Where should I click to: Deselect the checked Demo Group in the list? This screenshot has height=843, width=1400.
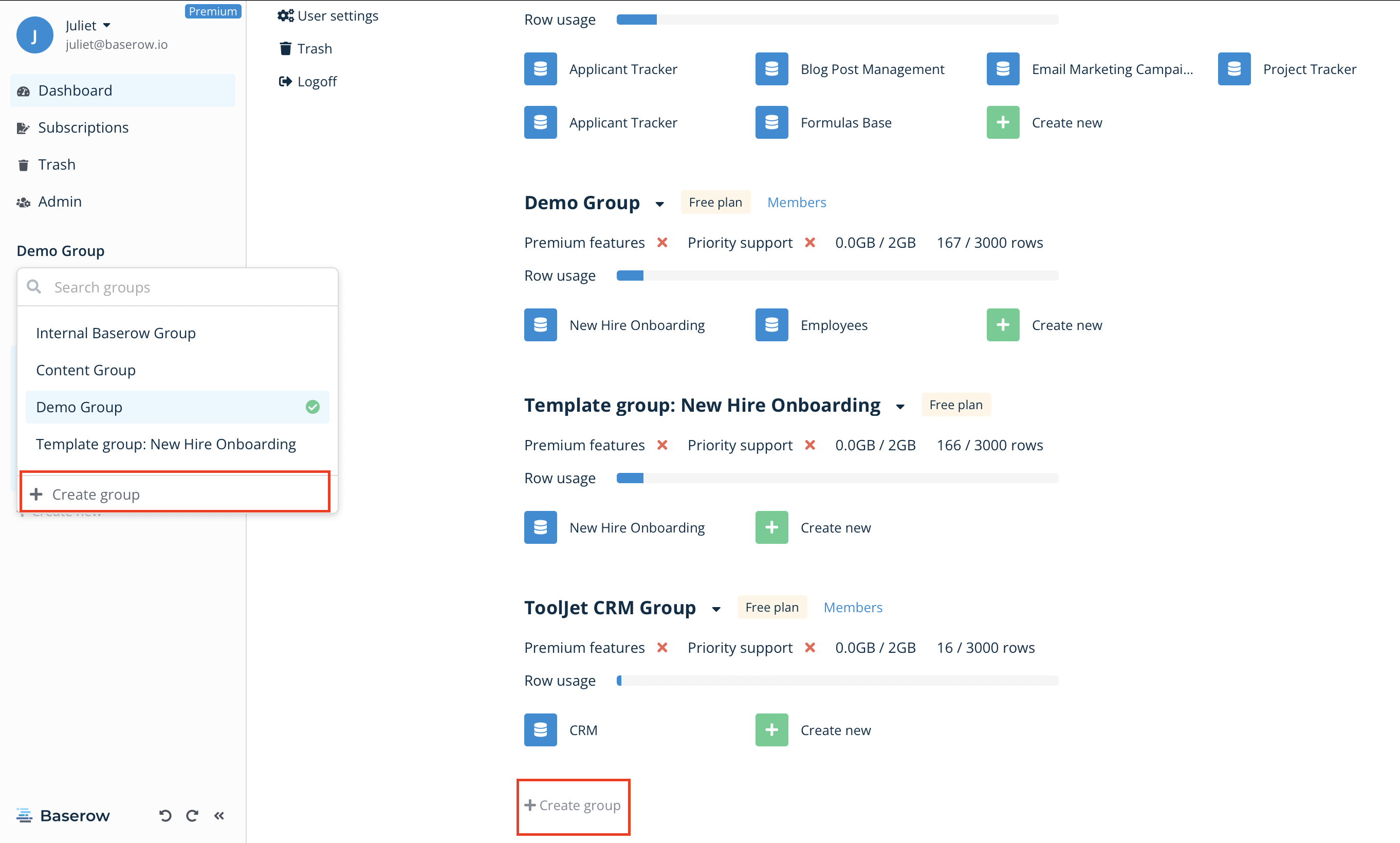point(312,407)
